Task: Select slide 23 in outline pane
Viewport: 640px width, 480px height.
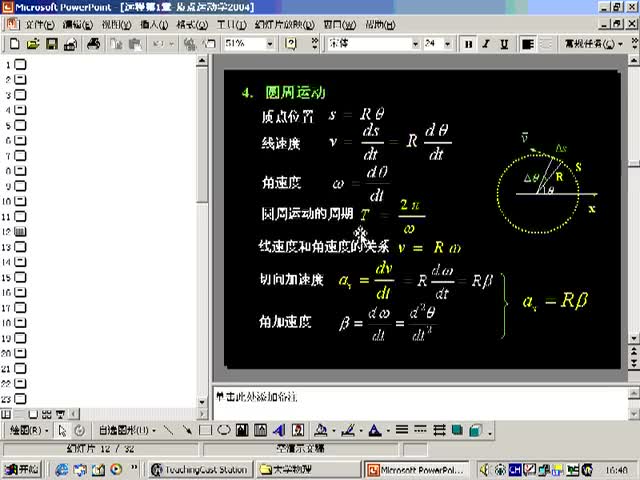Action: (x=20, y=399)
